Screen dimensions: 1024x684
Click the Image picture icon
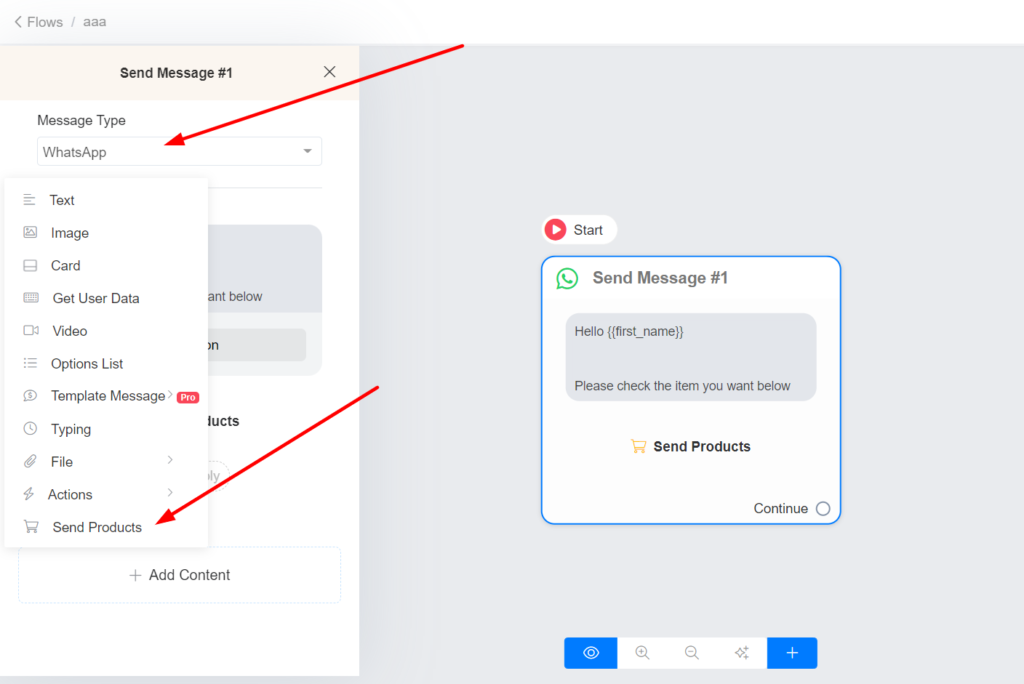[30, 233]
